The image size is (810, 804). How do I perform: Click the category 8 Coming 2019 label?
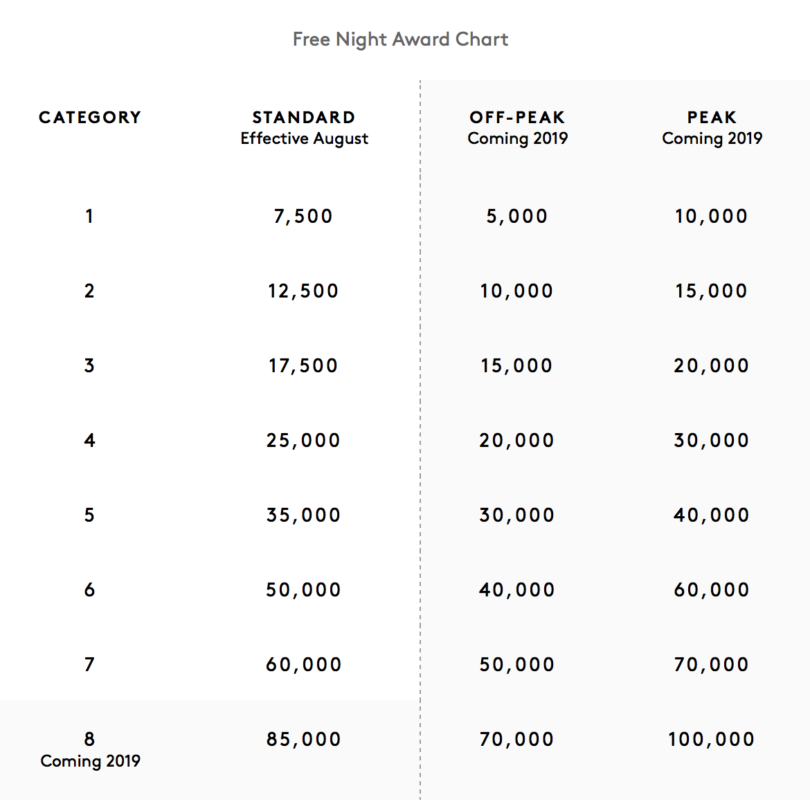click(90, 761)
